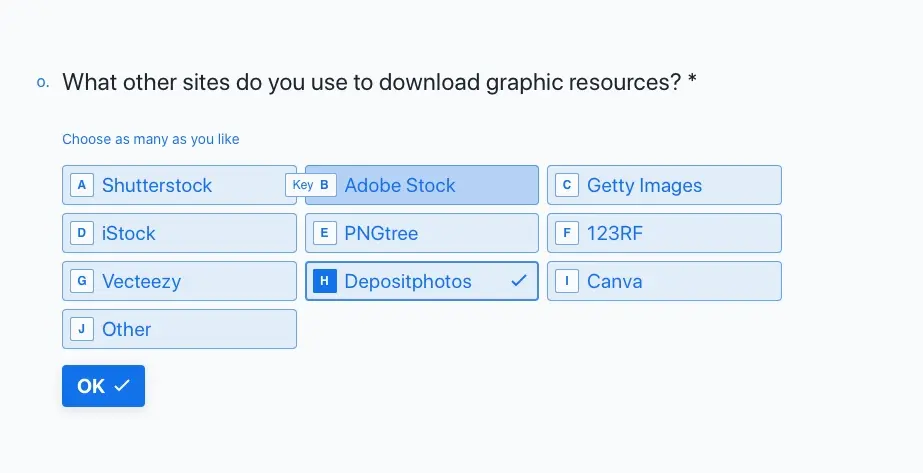
Task: Click the highlighted H key badge
Action: [x=324, y=281]
